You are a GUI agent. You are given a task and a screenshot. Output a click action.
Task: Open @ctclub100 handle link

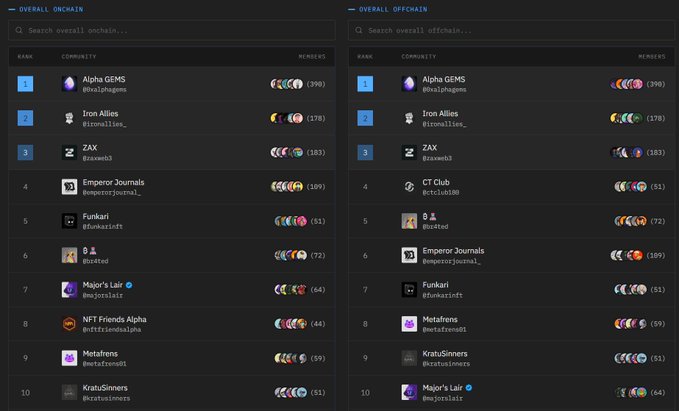point(441,192)
